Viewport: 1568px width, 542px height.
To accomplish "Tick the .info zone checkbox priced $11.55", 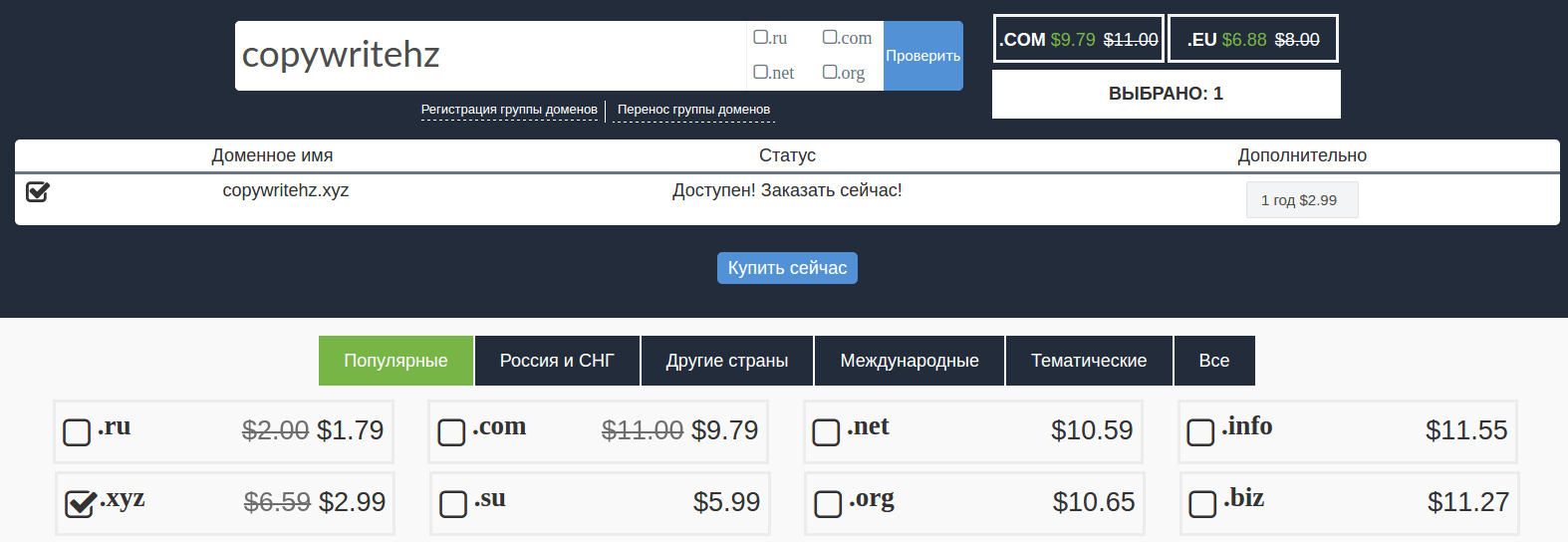I will point(1200,432).
